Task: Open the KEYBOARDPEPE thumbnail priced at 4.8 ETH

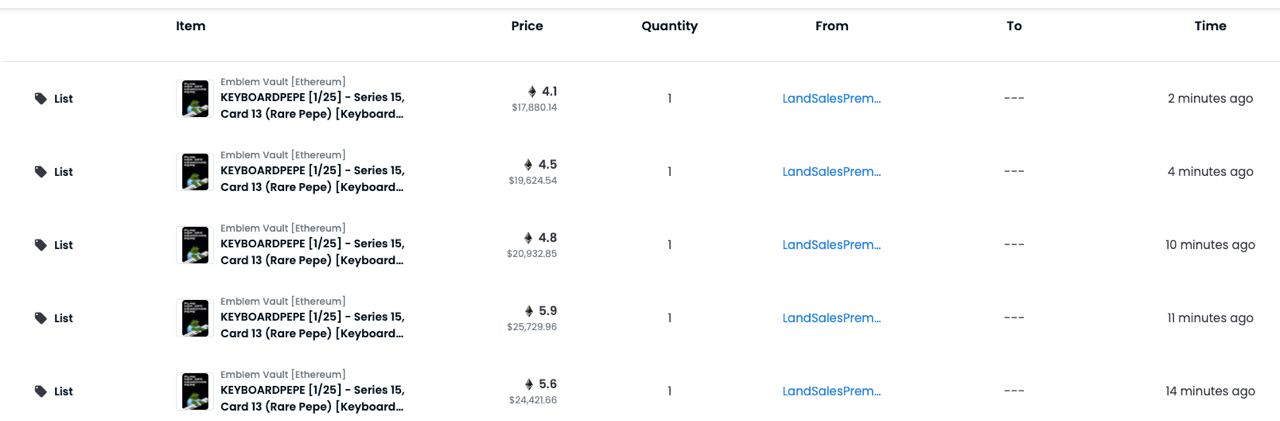Action: (x=195, y=245)
